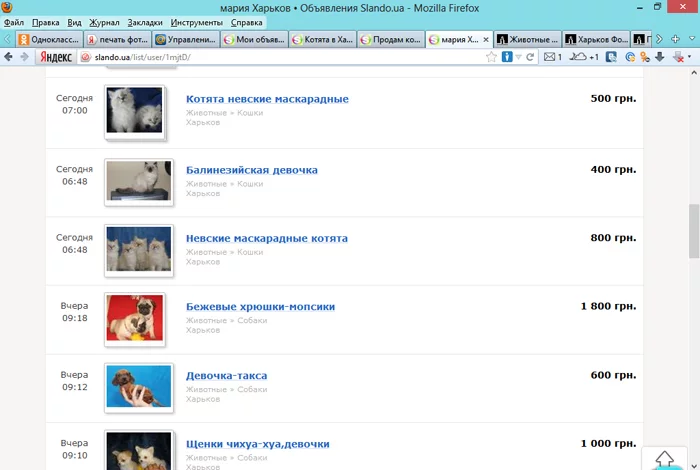Open listing Бежевые хрюшки-мопсики
This screenshot has width=700, height=470.
(x=260, y=307)
